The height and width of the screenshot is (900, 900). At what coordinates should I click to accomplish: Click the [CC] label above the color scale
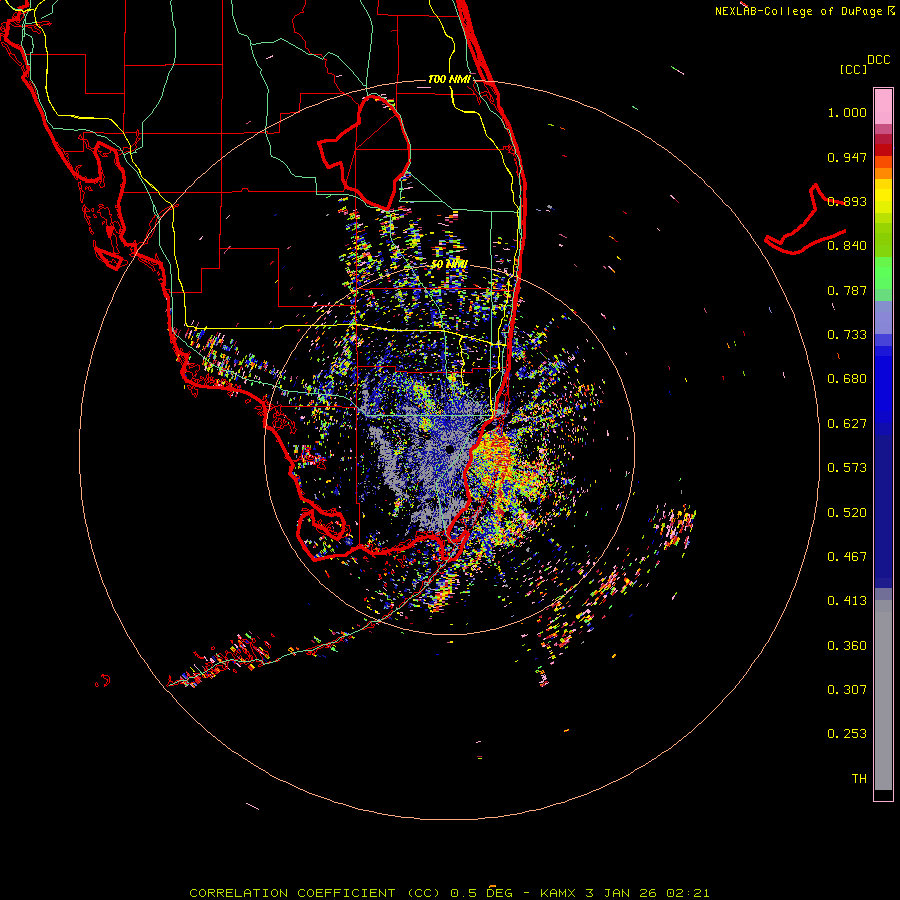pyautogui.click(x=853, y=69)
